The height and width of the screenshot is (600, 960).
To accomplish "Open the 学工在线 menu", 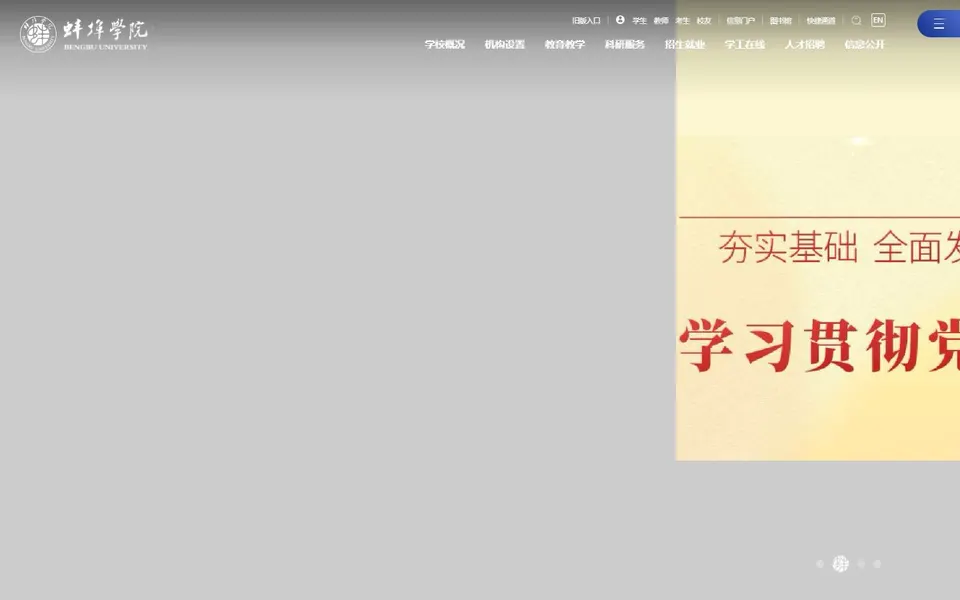I will [744, 44].
